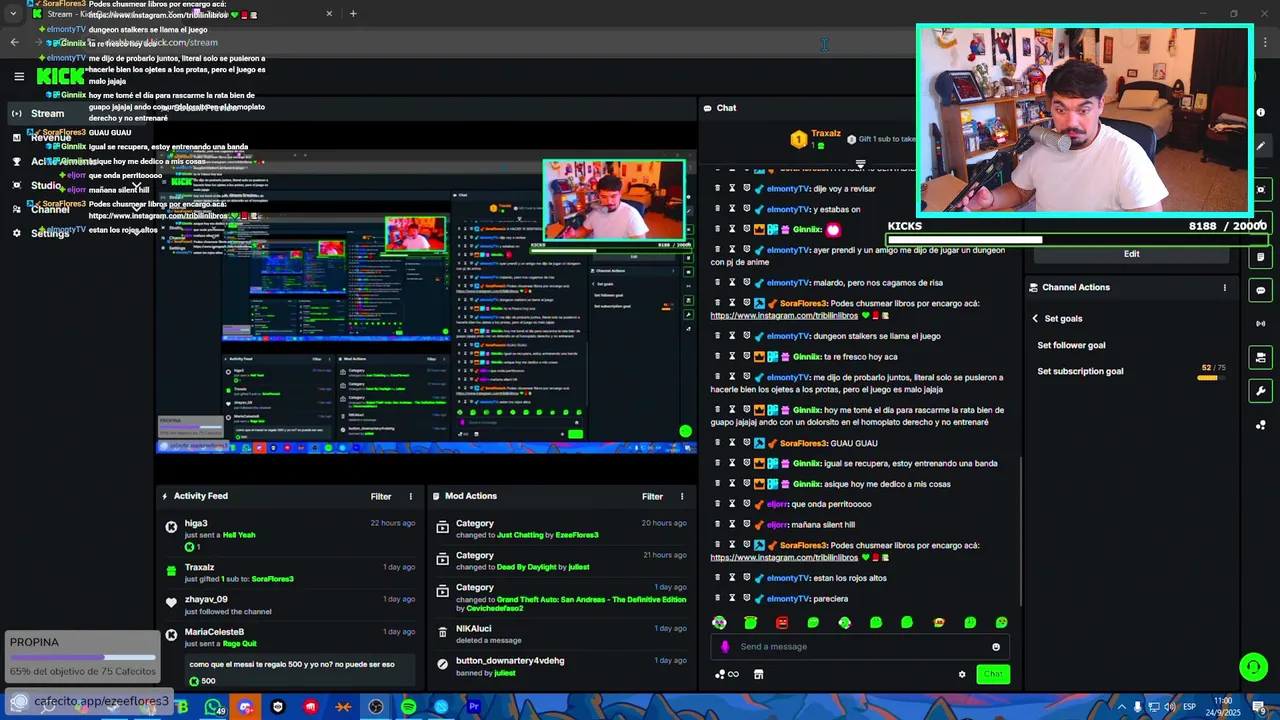Click the channel points dots rail icon
Image resolution: width=1280 pixels, height=720 pixels.
[1261, 425]
